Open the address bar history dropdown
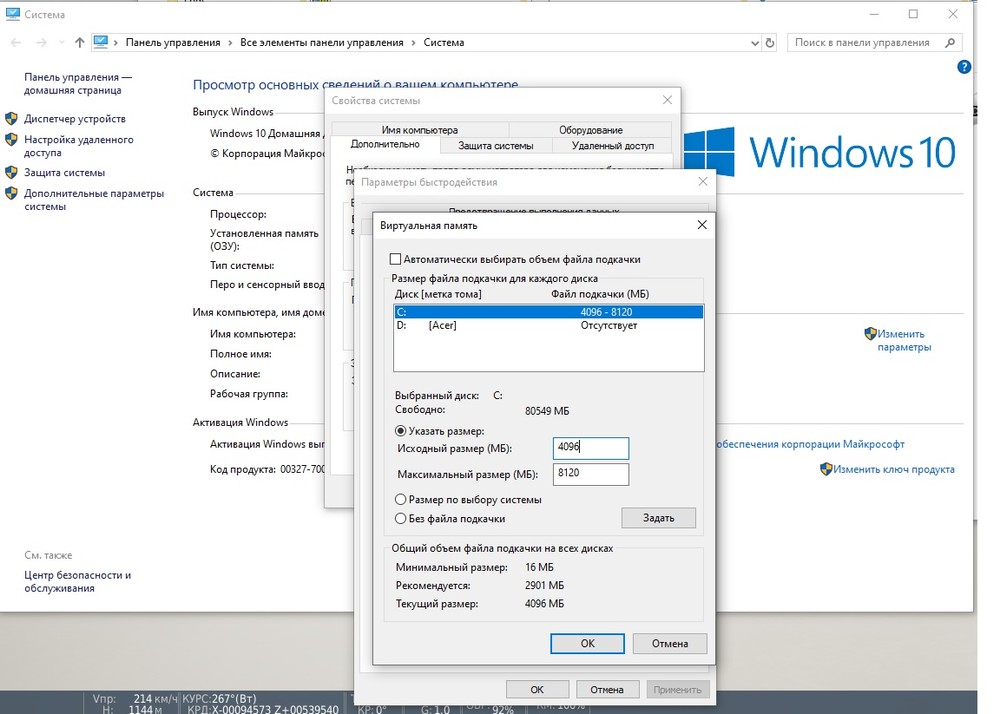 [754, 43]
